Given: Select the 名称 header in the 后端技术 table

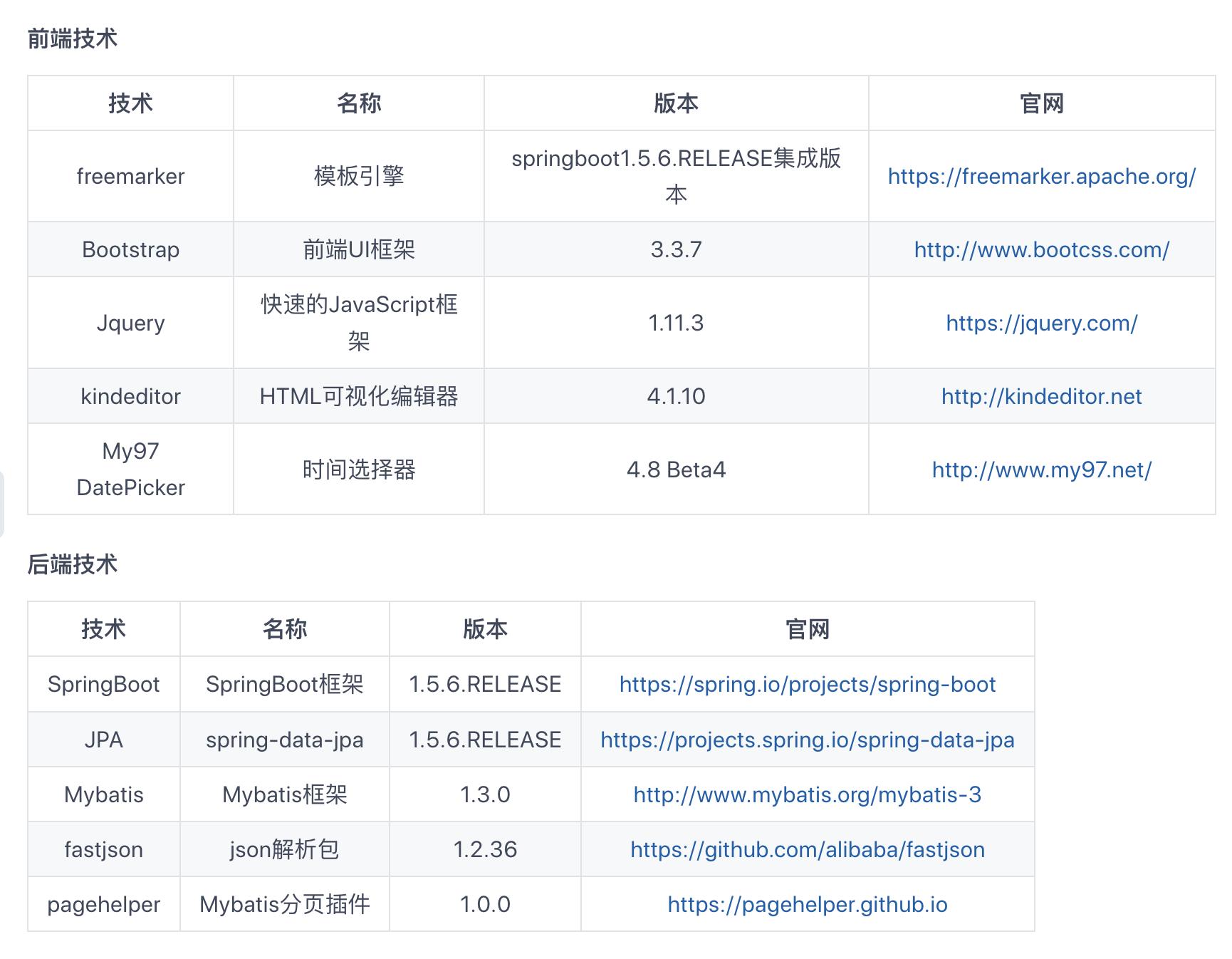Looking at the screenshot, I should 285,629.
